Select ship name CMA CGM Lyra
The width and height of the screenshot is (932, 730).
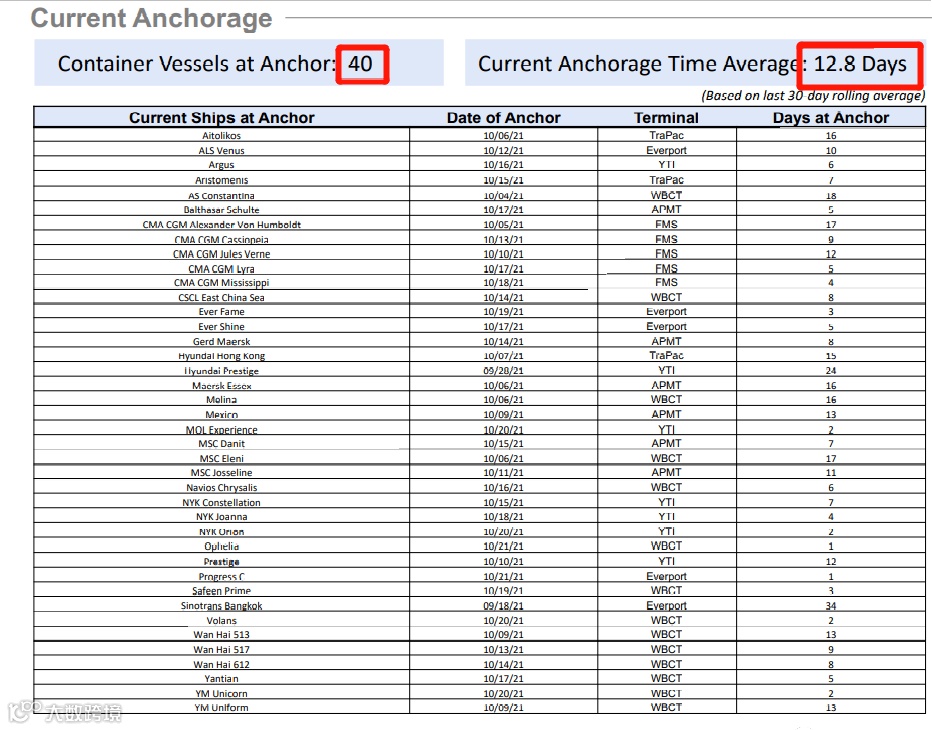[x=221, y=269]
